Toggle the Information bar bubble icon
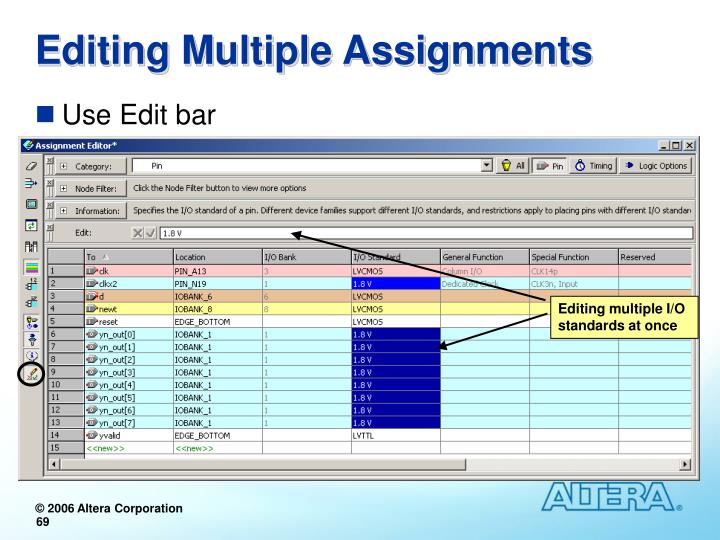The width and height of the screenshot is (720, 540). pyautogui.click(x=32, y=355)
